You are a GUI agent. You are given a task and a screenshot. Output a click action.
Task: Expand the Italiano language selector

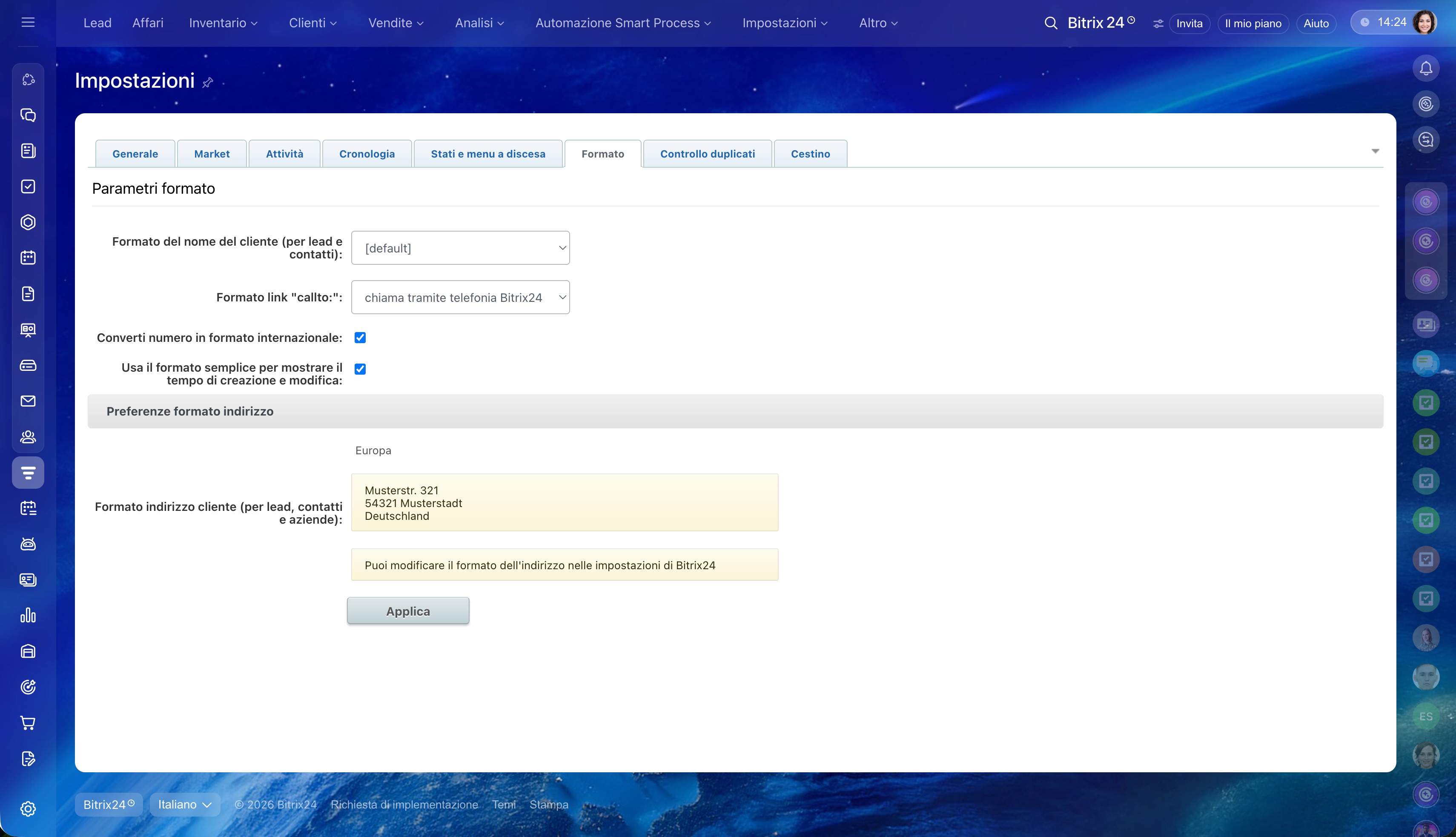[184, 804]
